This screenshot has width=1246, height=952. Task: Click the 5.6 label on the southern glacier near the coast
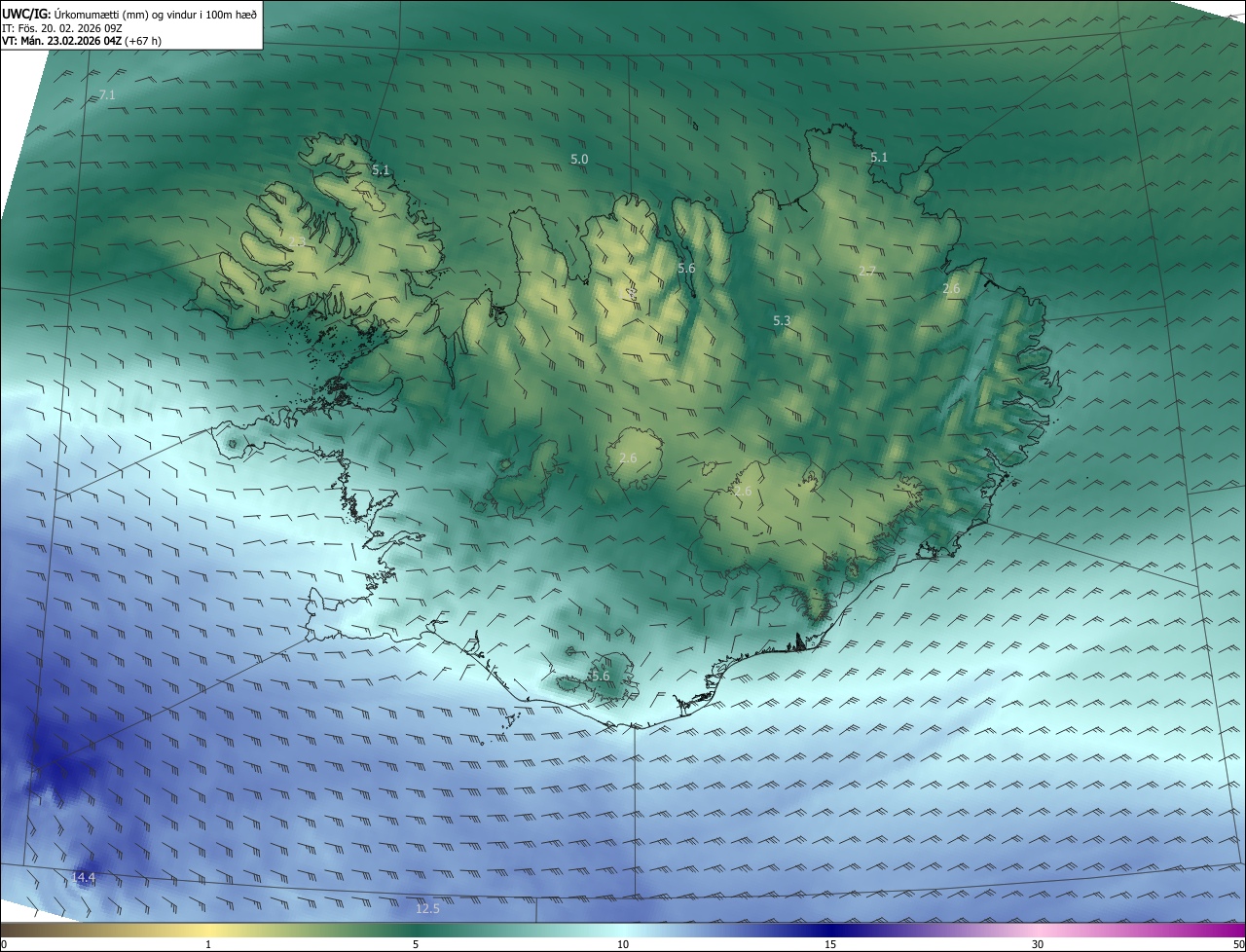[x=600, y=676]
